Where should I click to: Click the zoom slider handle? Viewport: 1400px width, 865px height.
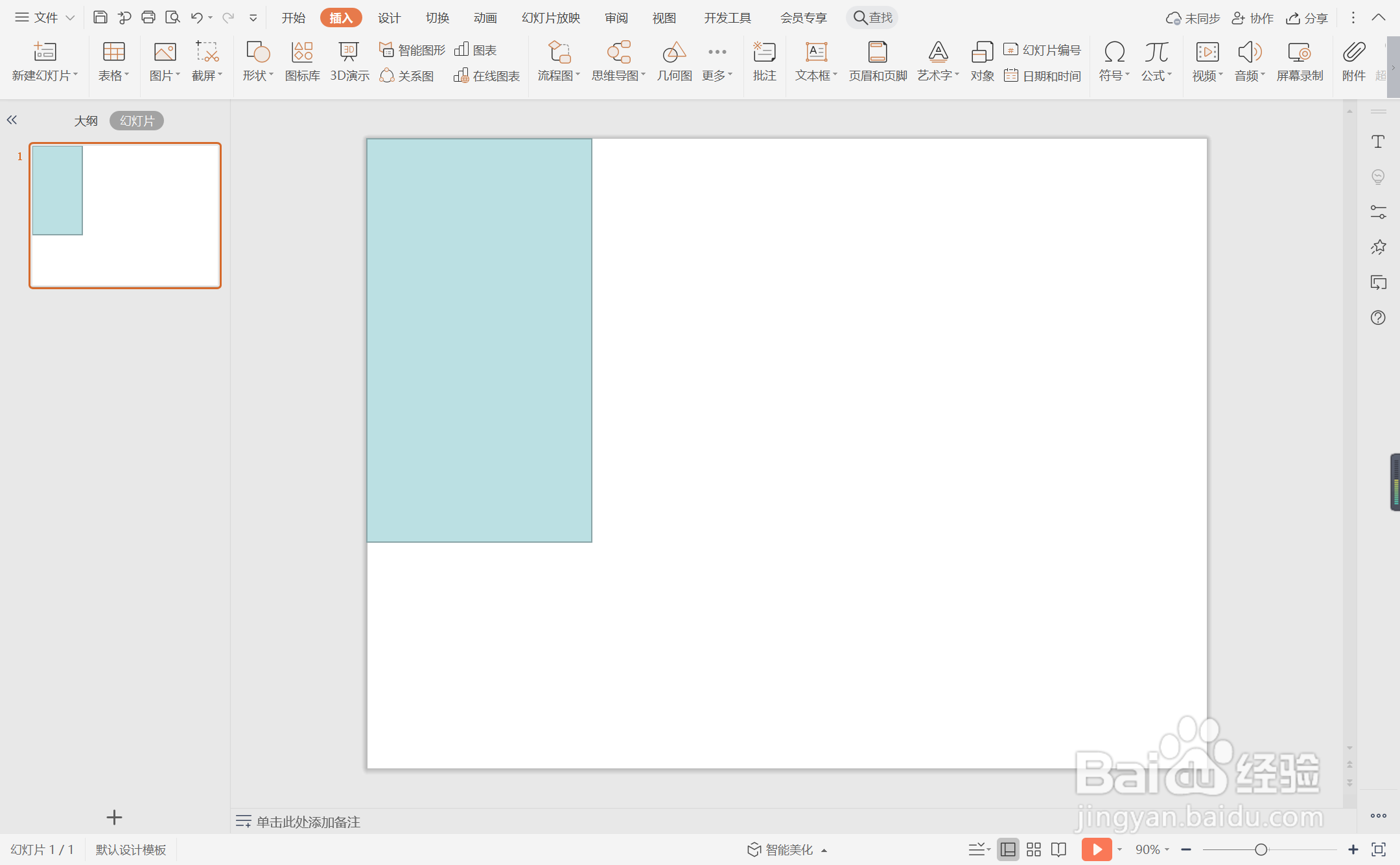[x=1261, y=849]
